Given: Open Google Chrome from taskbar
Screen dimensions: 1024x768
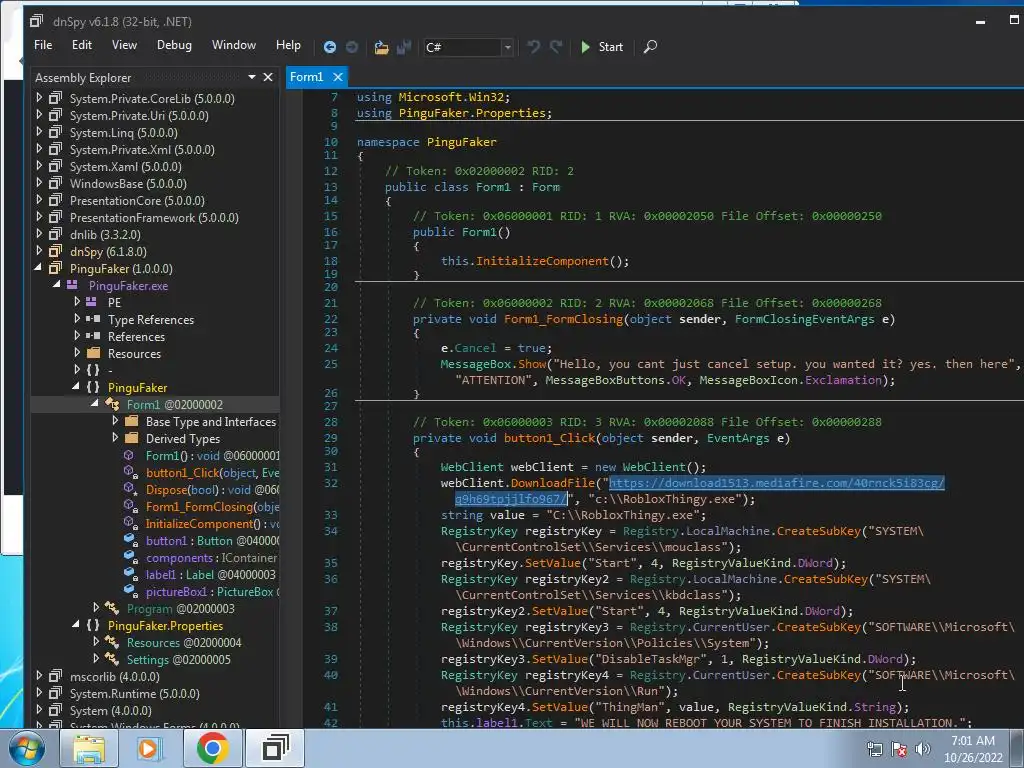Looking at the screenshot, I should point(212,748).
